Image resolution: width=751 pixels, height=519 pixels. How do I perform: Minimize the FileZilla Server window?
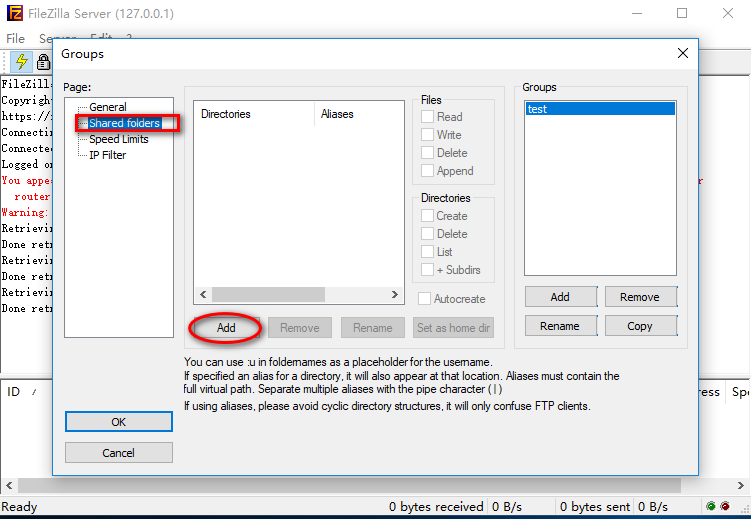click(x=637, y=13)
